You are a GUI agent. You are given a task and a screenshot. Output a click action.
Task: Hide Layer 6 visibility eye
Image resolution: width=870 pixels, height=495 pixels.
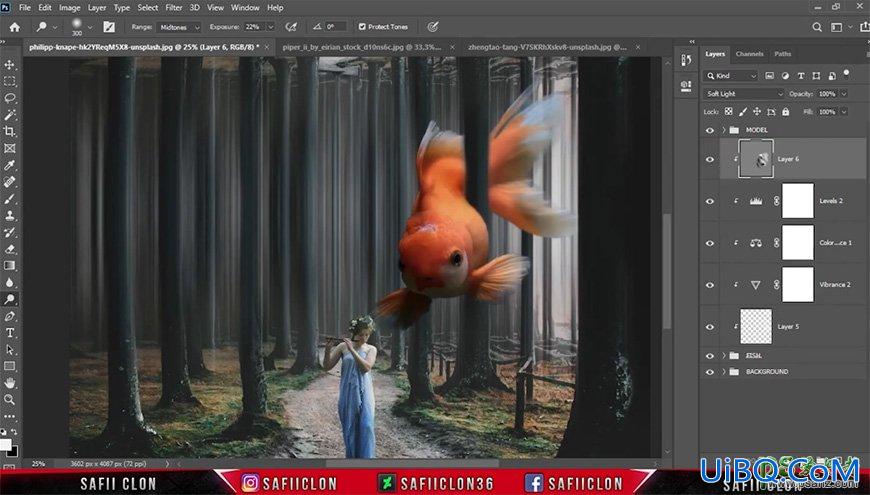(x=710, y=159)
